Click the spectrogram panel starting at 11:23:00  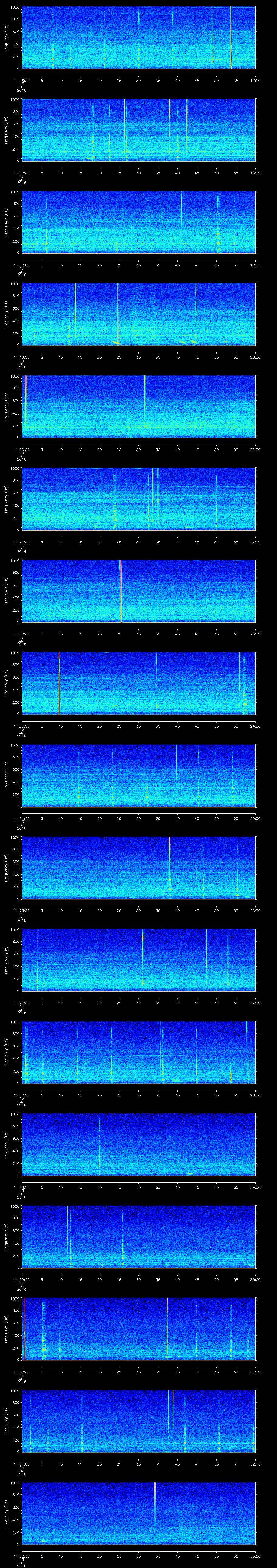point(139,683)
